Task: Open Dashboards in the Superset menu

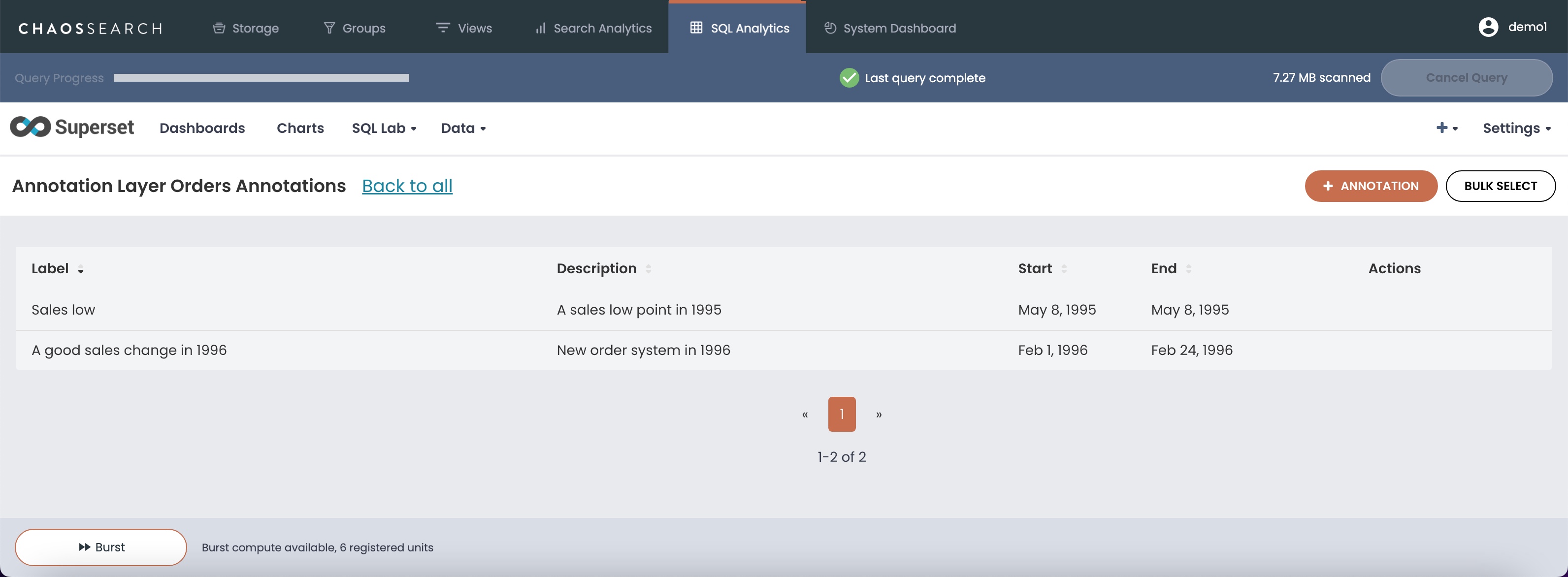Action: point(202,128)
